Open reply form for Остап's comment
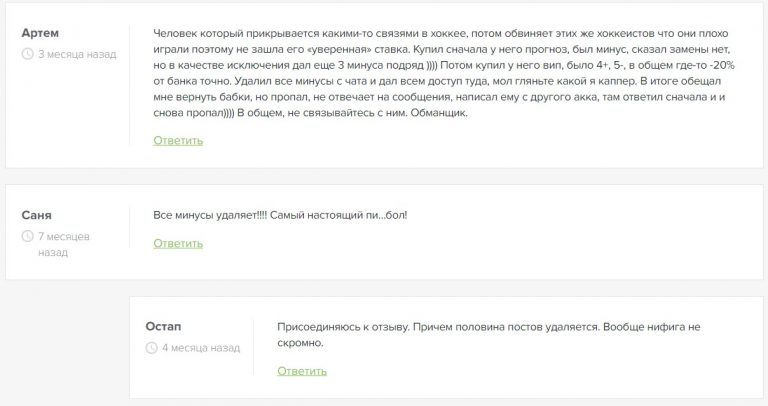 (302, 371)
